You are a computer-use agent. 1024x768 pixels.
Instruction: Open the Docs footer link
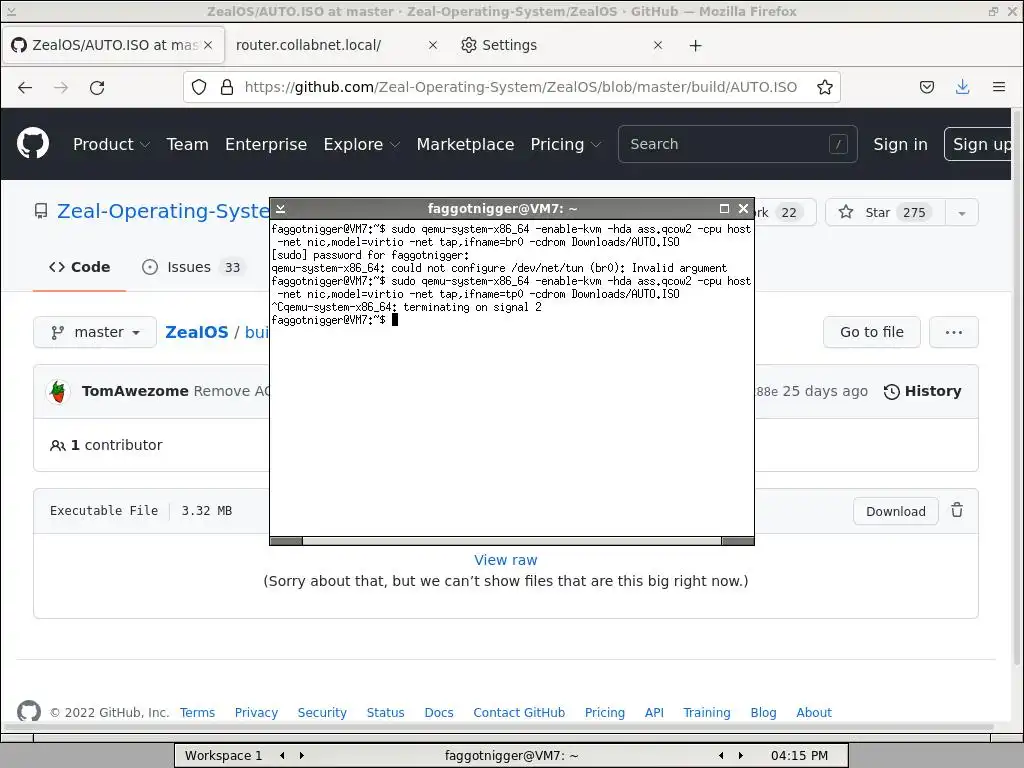click(x=439, y=712)
